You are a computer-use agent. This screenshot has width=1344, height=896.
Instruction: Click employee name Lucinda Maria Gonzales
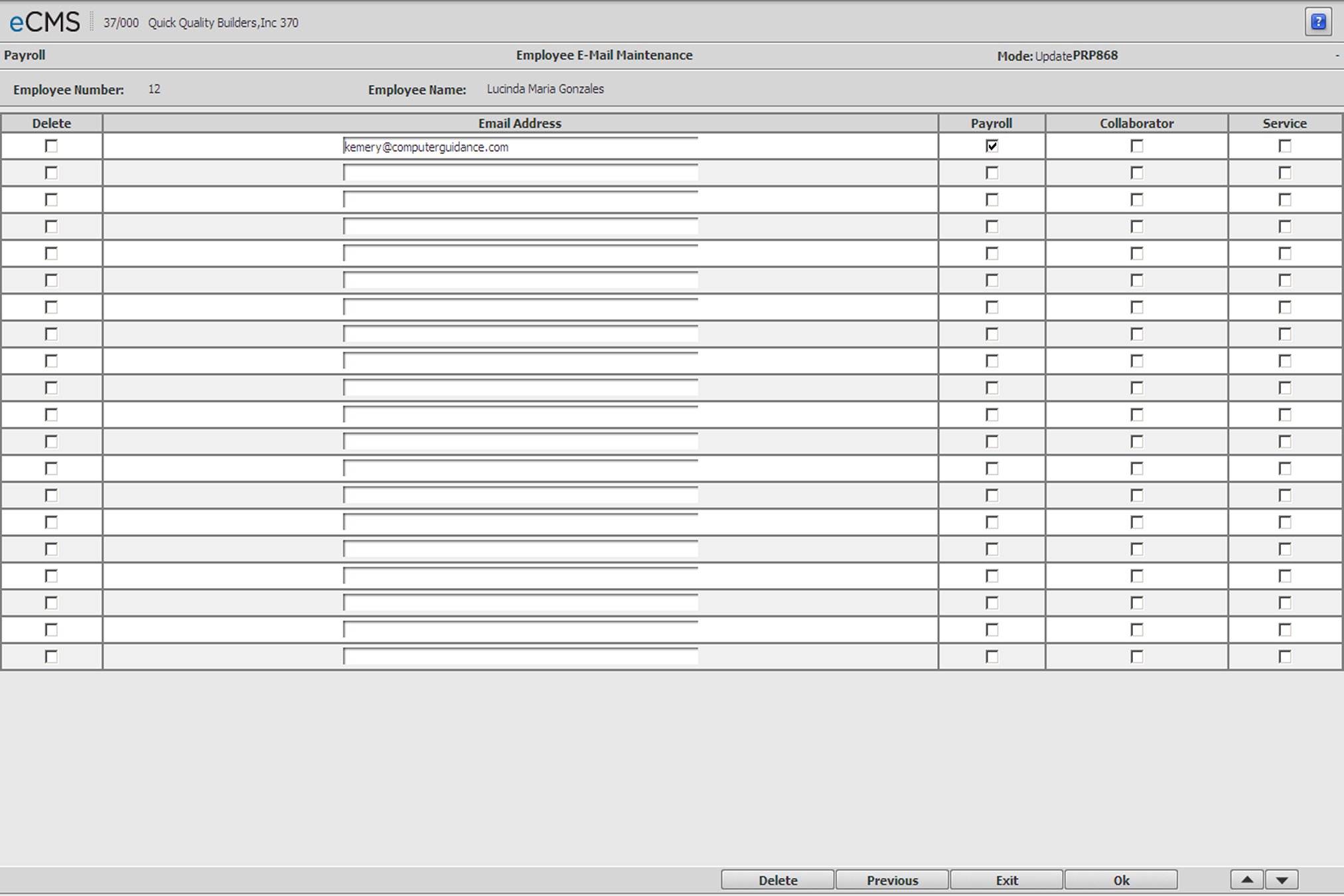546,89
